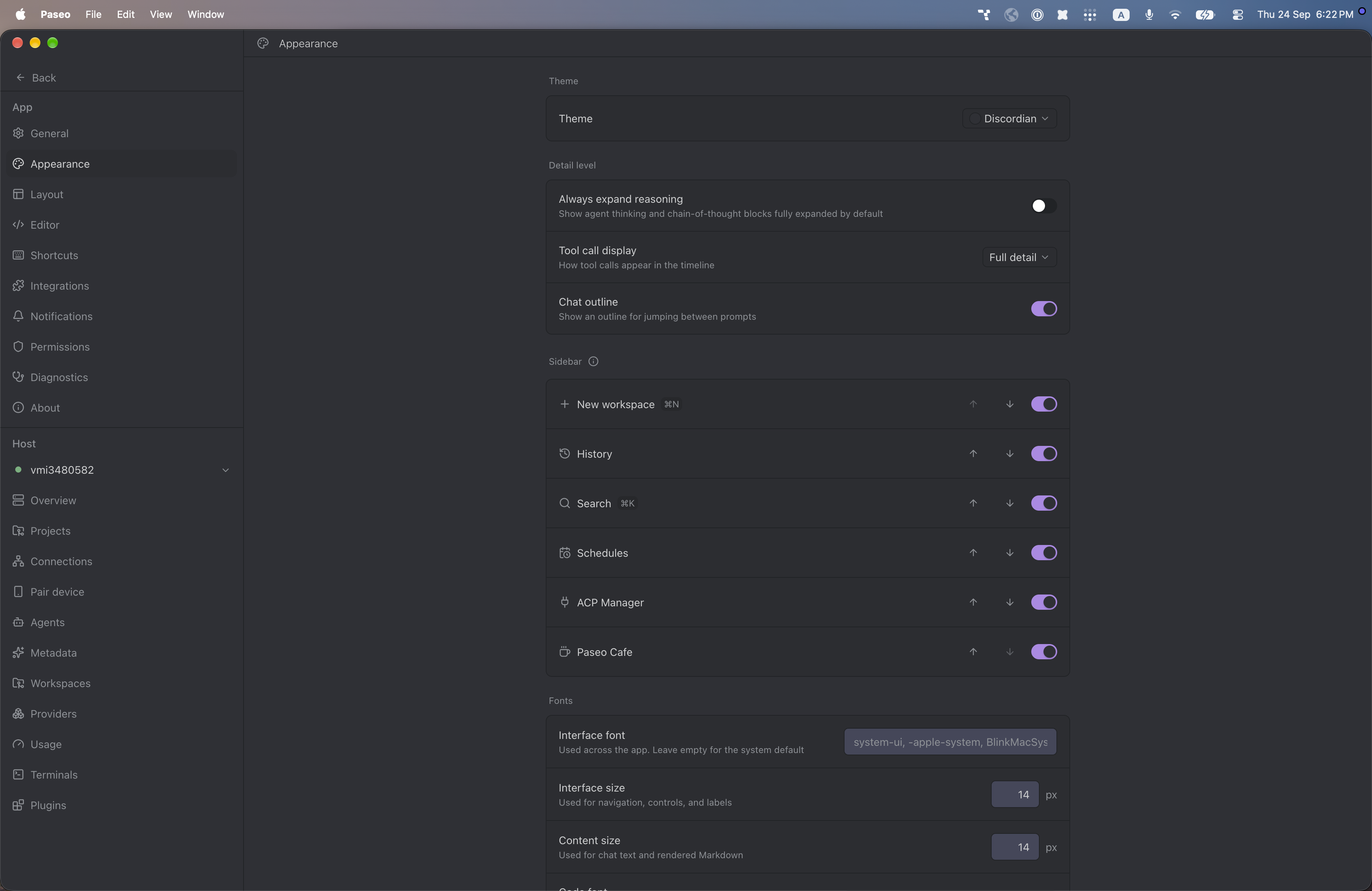
Task: Move New workspace down with its arrow
Action: tap(1010, 404)
